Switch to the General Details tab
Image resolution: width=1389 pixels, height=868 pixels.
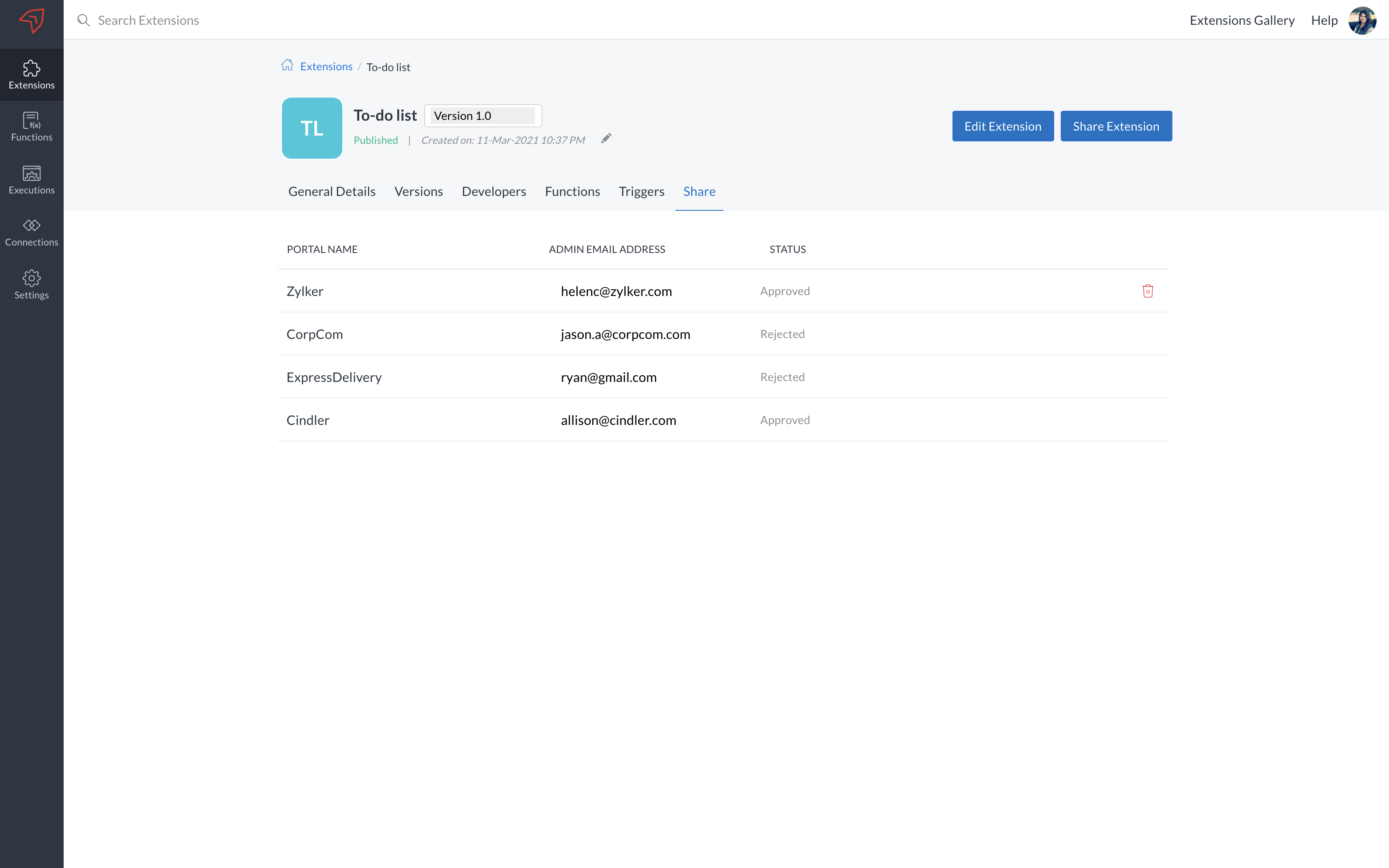coord(332,192)
